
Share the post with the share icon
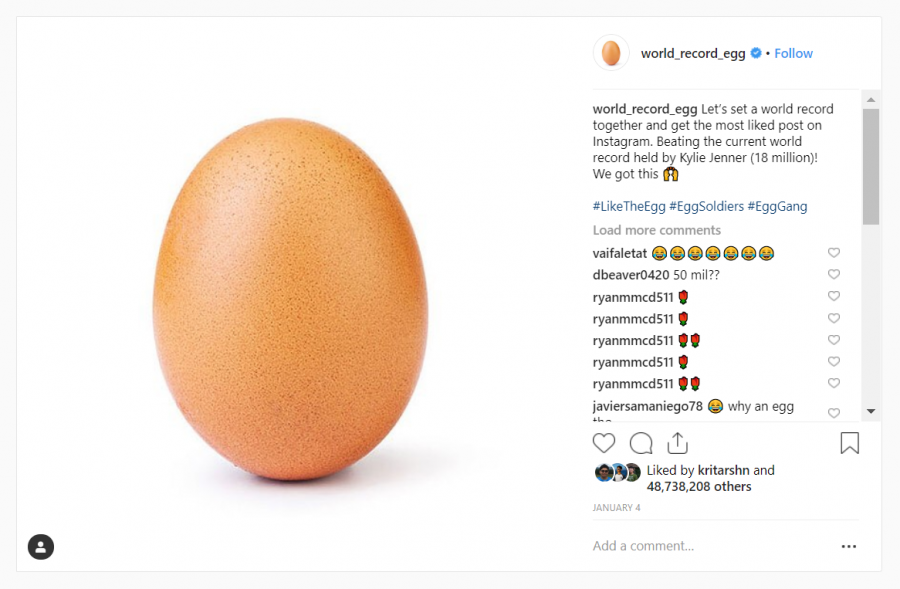678,443
